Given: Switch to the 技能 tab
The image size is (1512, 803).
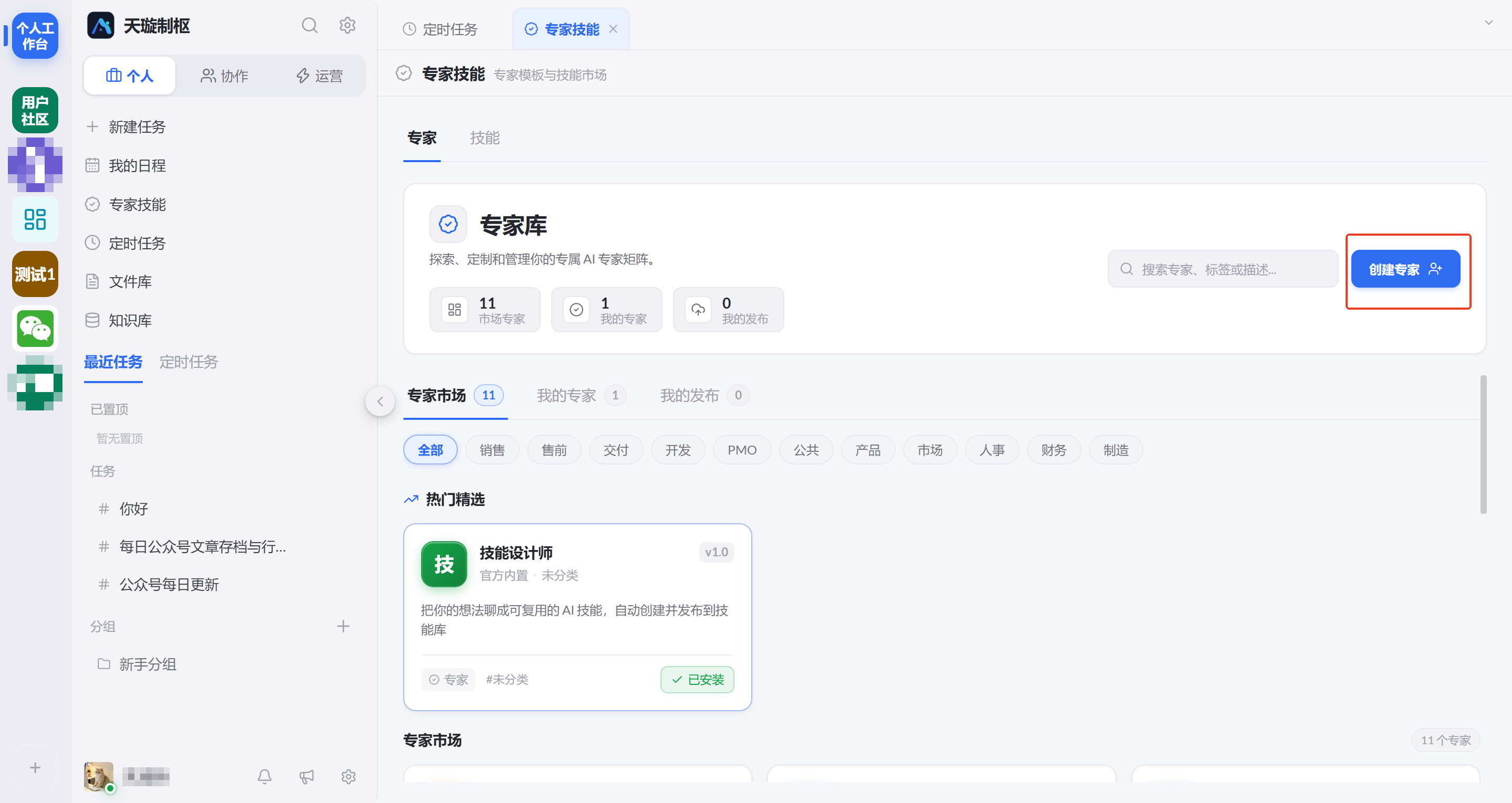Looking at the screenshot, I should [x=485, y=138].
